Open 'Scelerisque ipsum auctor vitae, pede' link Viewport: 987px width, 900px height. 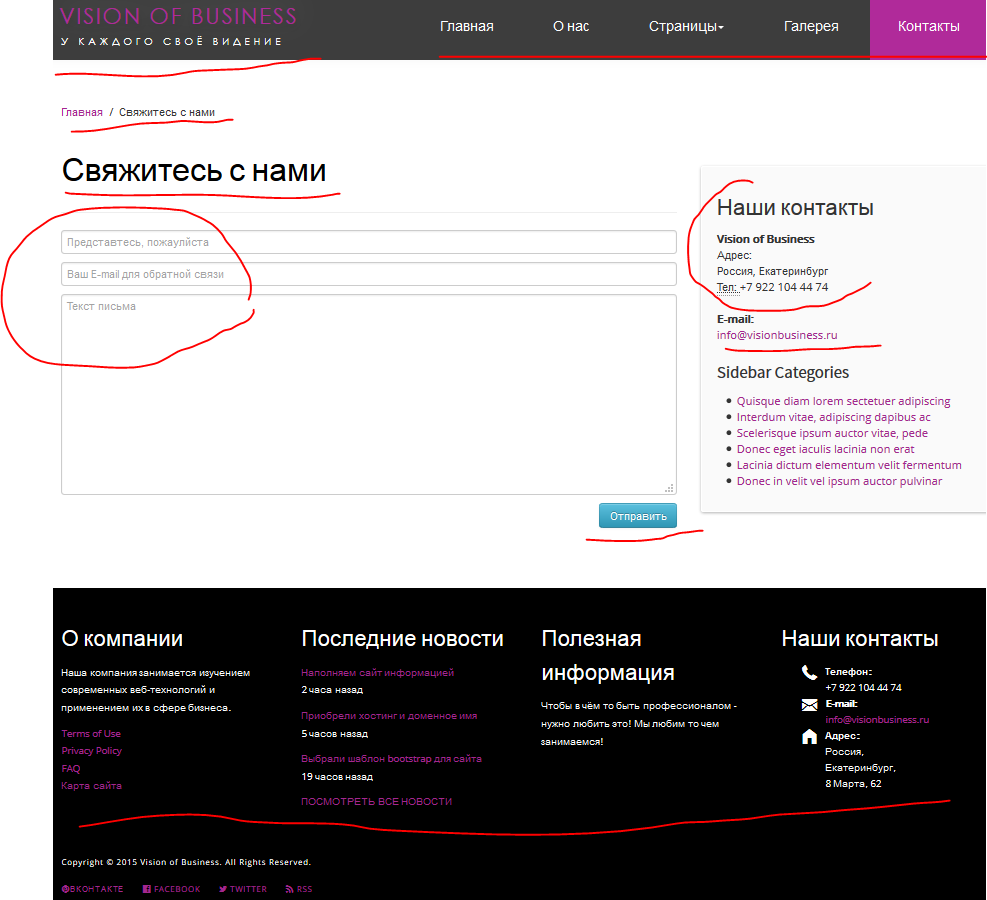coord(832,433)
